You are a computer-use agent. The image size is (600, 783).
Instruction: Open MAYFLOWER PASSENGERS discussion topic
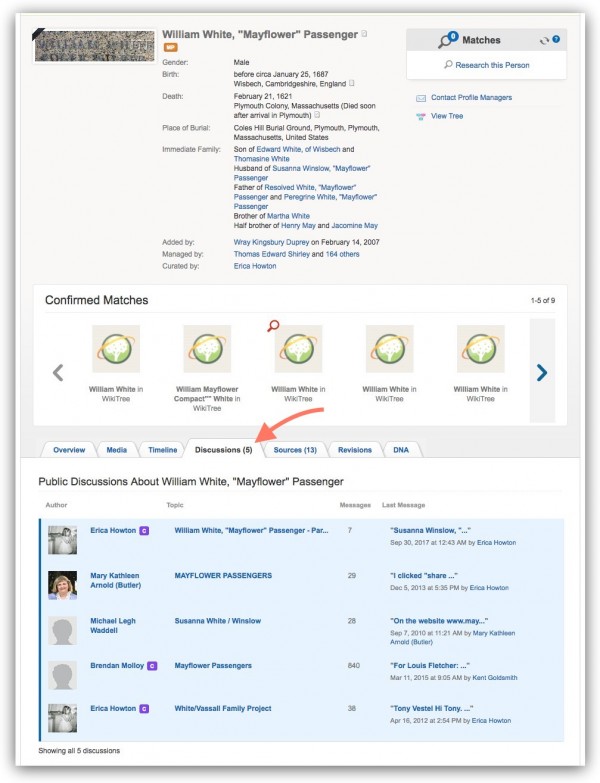tap(223, 576)
